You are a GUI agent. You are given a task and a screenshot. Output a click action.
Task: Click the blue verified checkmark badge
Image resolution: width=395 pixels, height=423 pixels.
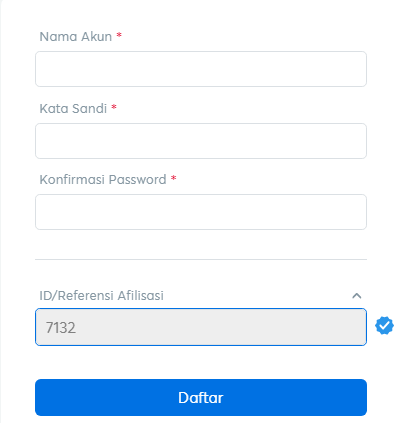384,326
